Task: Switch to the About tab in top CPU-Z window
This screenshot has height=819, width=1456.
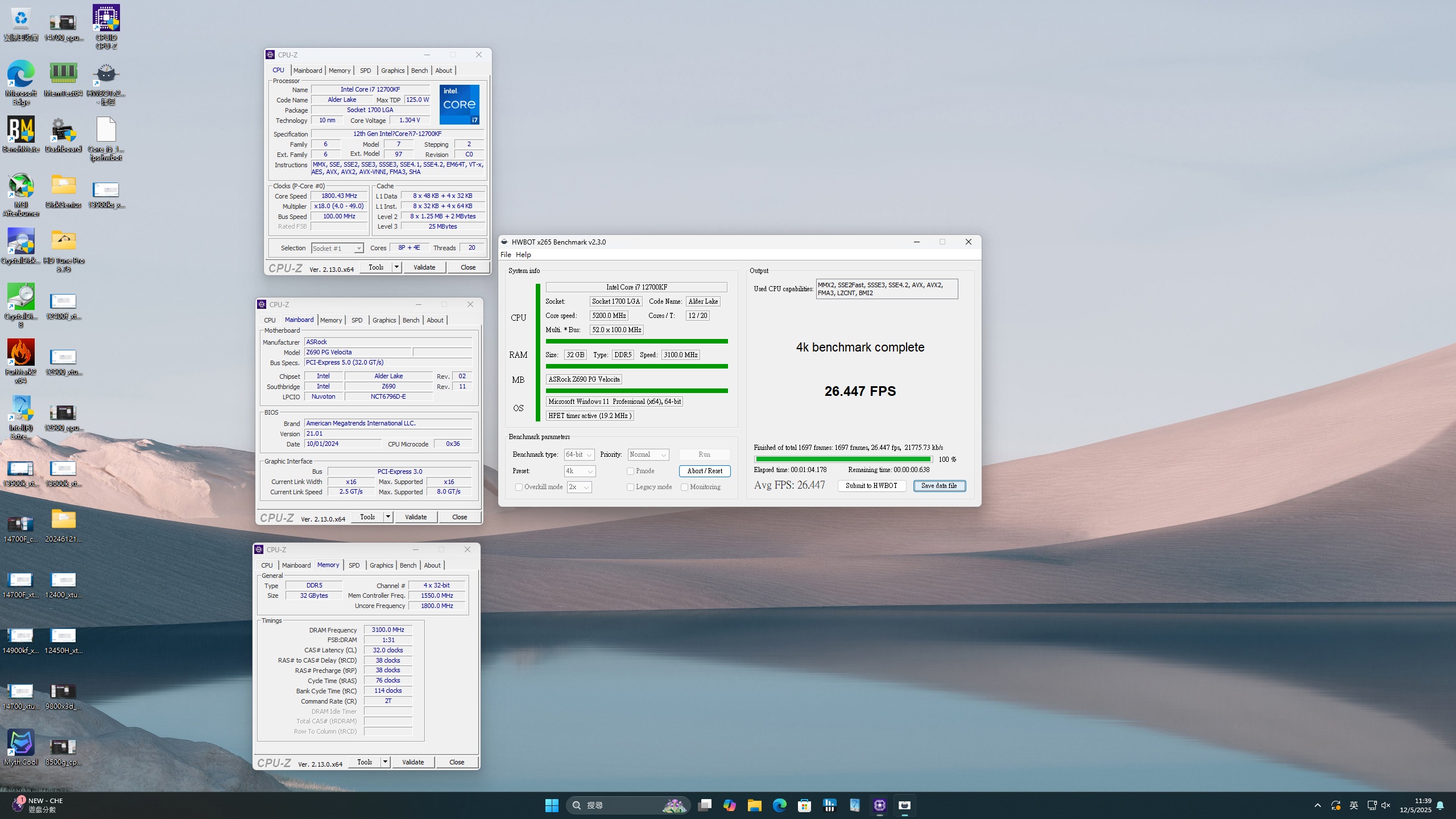Action: [444, 71]
